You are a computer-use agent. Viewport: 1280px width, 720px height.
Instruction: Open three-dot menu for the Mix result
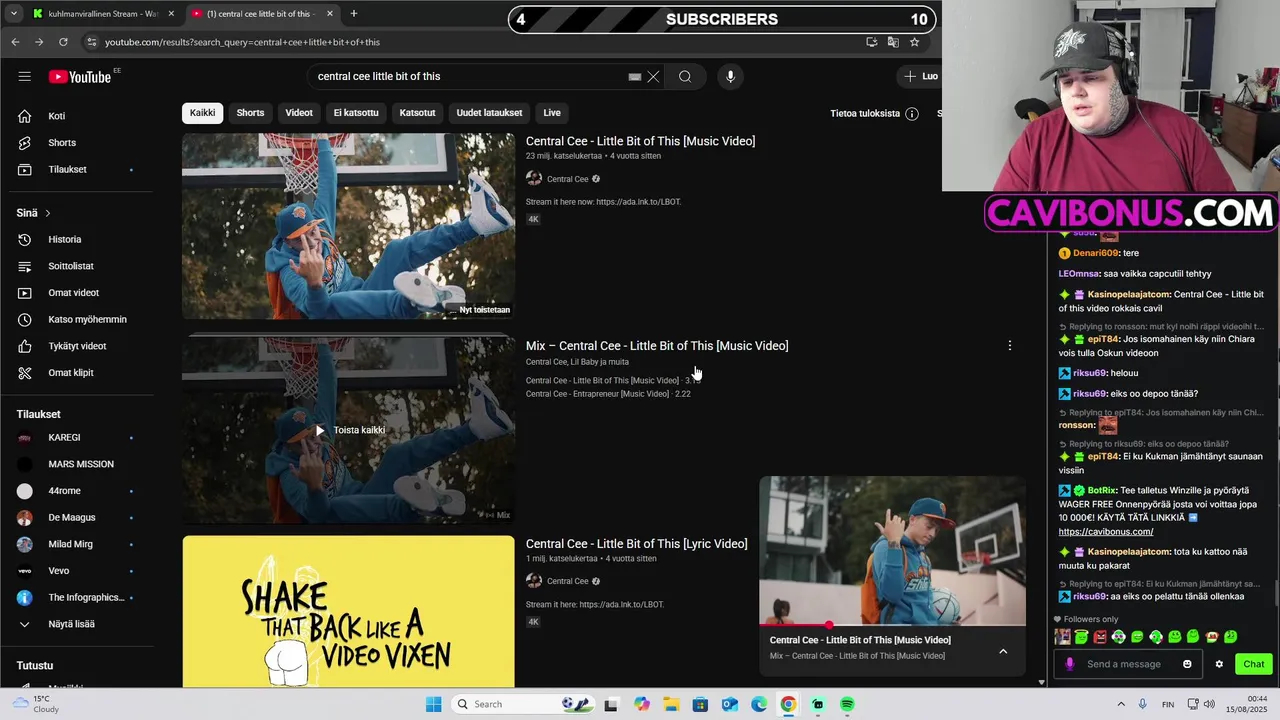click(1009, 345)
